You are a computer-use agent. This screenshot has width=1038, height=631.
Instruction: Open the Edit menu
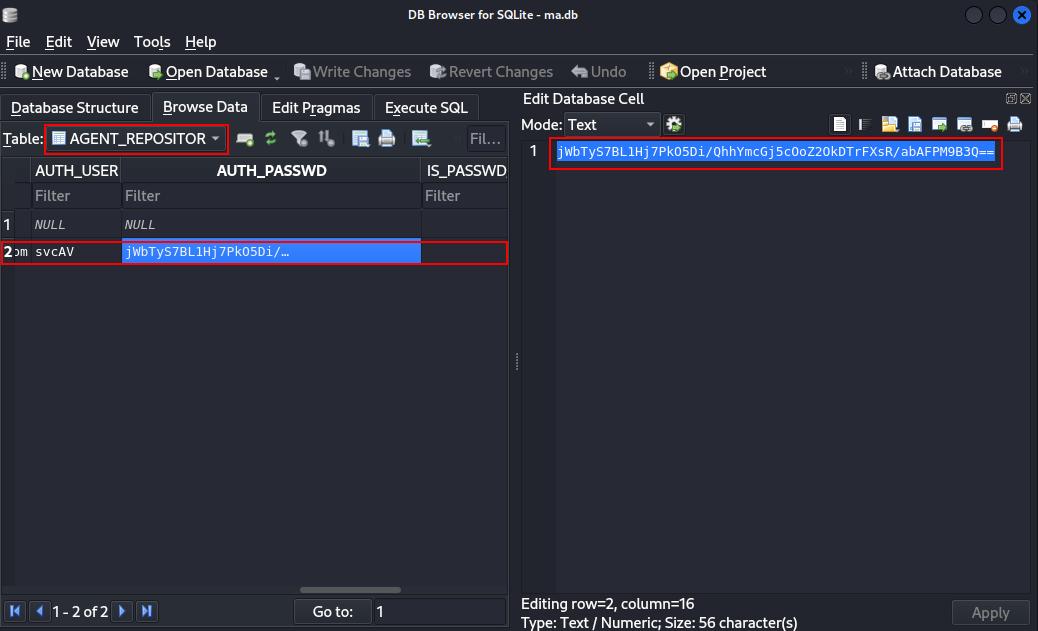(58, 42)
